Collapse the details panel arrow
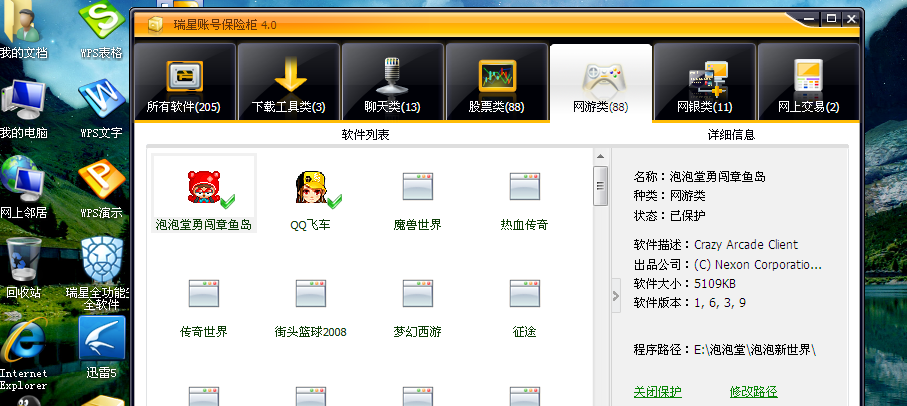907x406 pixels. point(616,296)
